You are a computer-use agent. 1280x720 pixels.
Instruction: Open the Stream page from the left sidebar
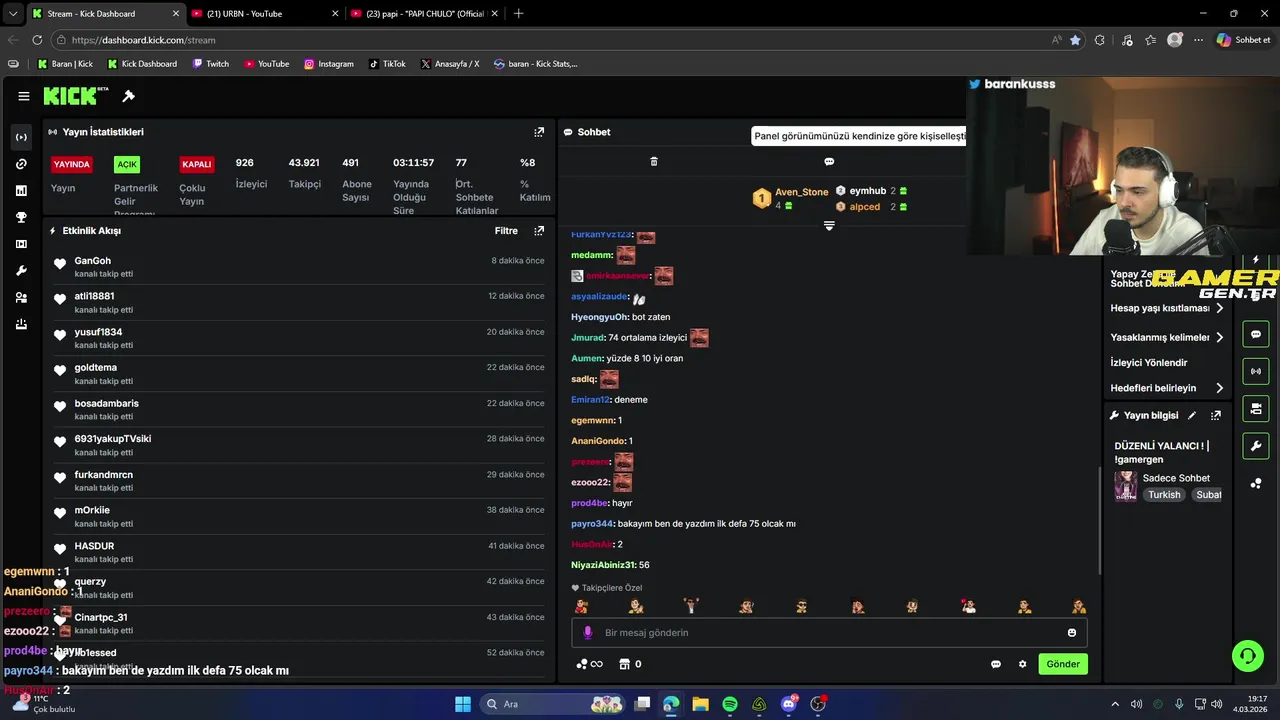[x=21, y=137]
